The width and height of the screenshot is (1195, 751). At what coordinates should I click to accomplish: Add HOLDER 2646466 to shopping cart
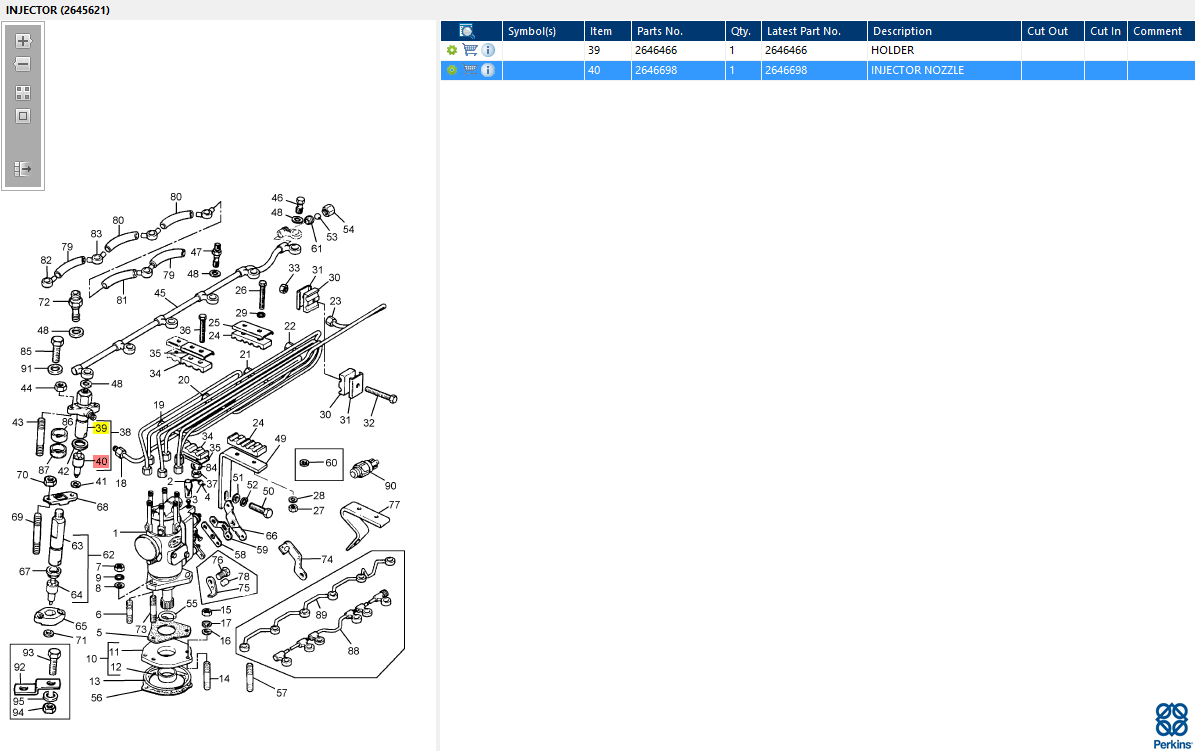470,50
